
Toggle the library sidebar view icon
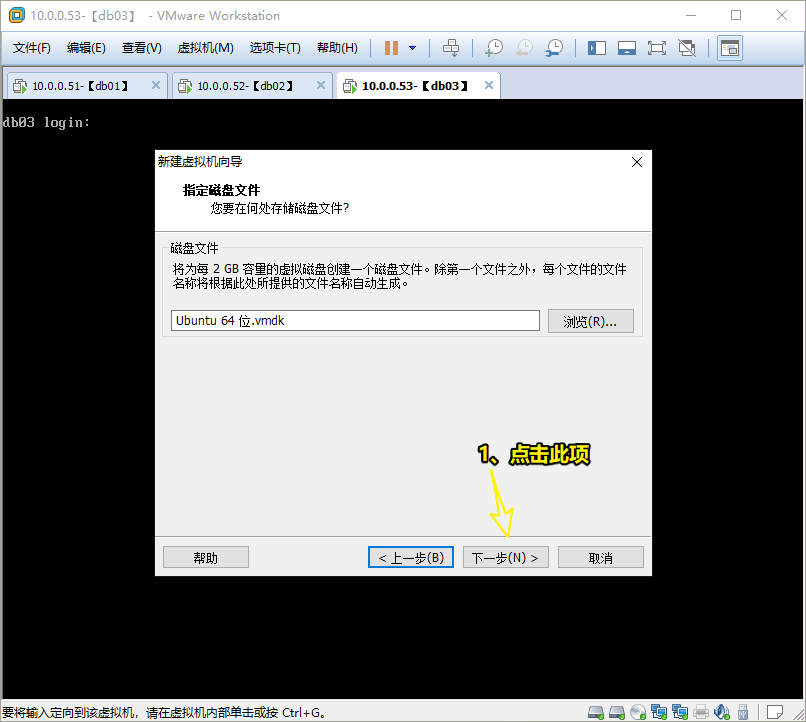[x=597, y=48]
